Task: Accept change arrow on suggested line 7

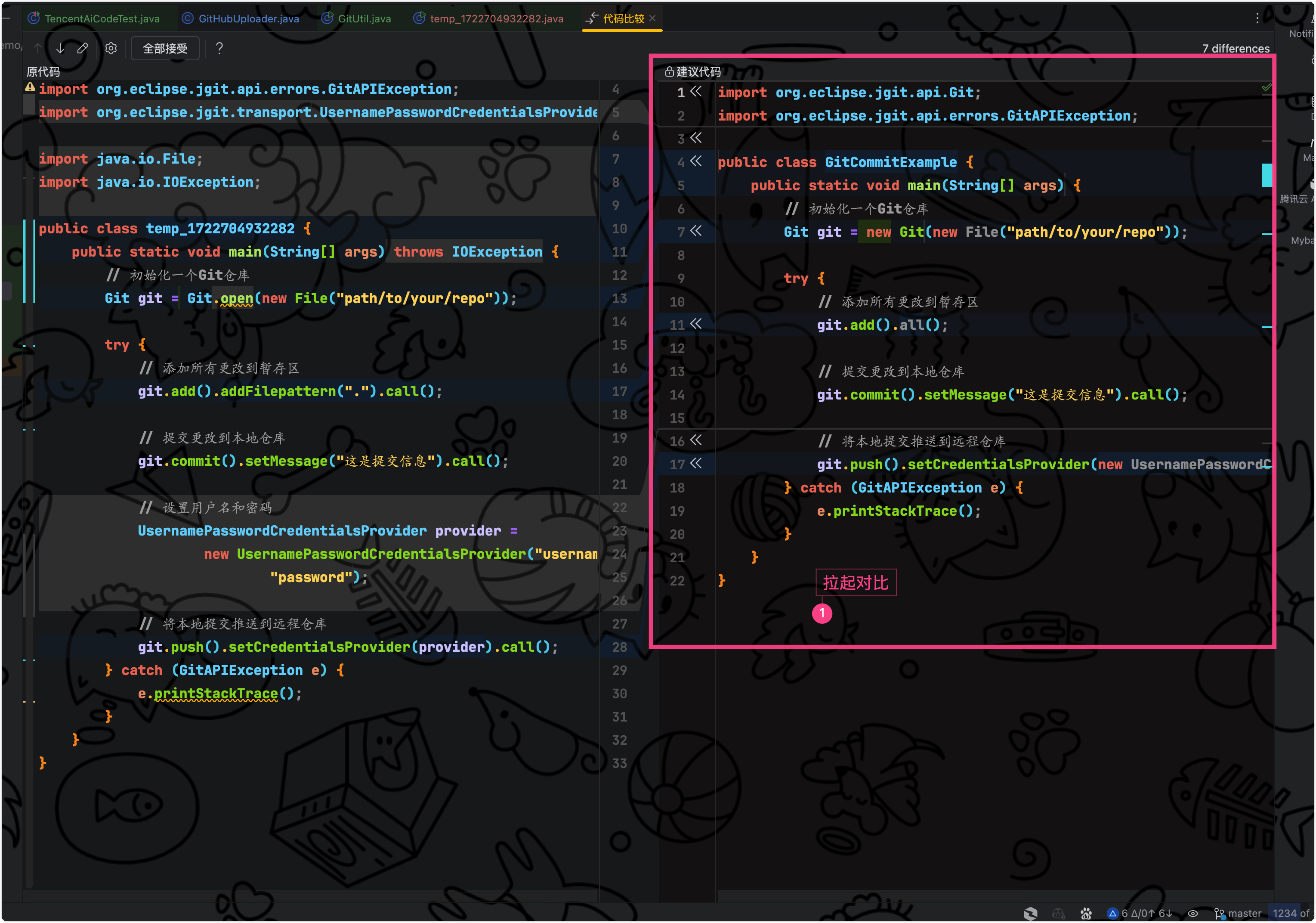Action: point(696,231)
